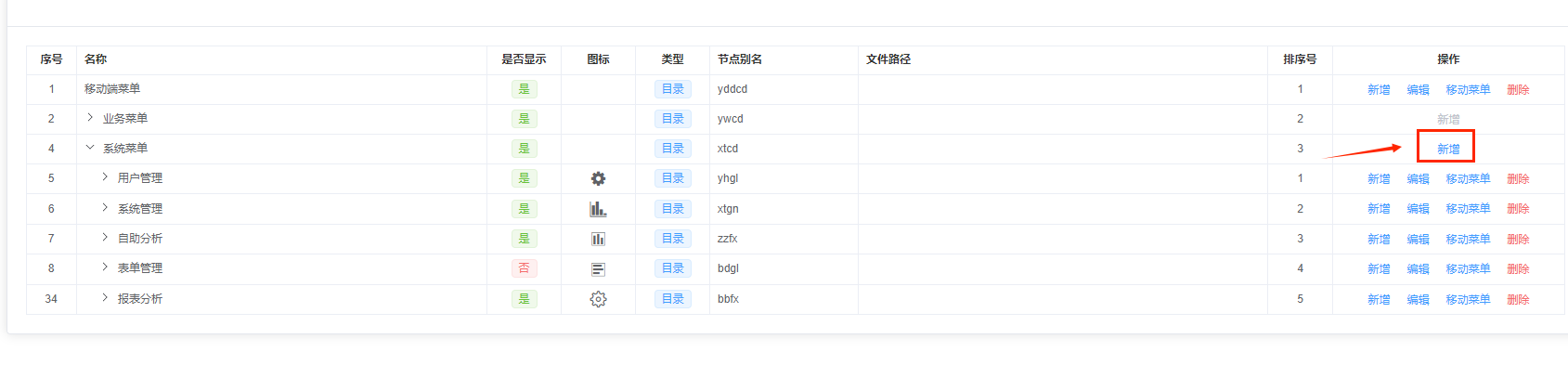The width and height of the screenshot is (1568, 365).
Task: Click 移动菜单 in the 移动端菜单 row
Action: click(1468, 90)
